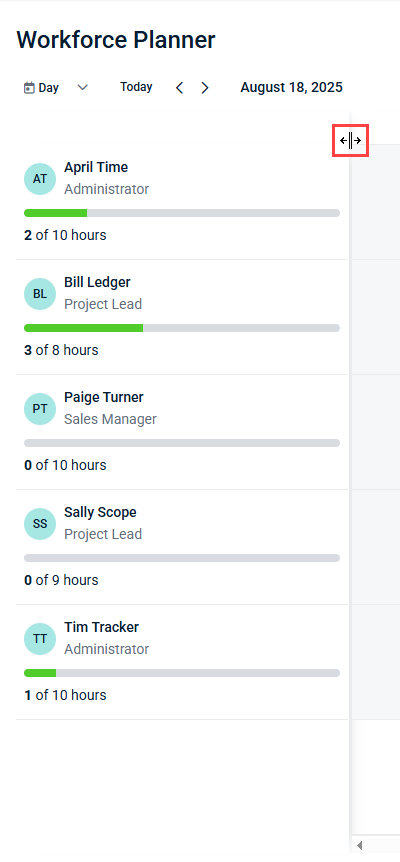Screen dimensions: 400x862
Task: Go to previous day arrow
Action: coord(179,87)
